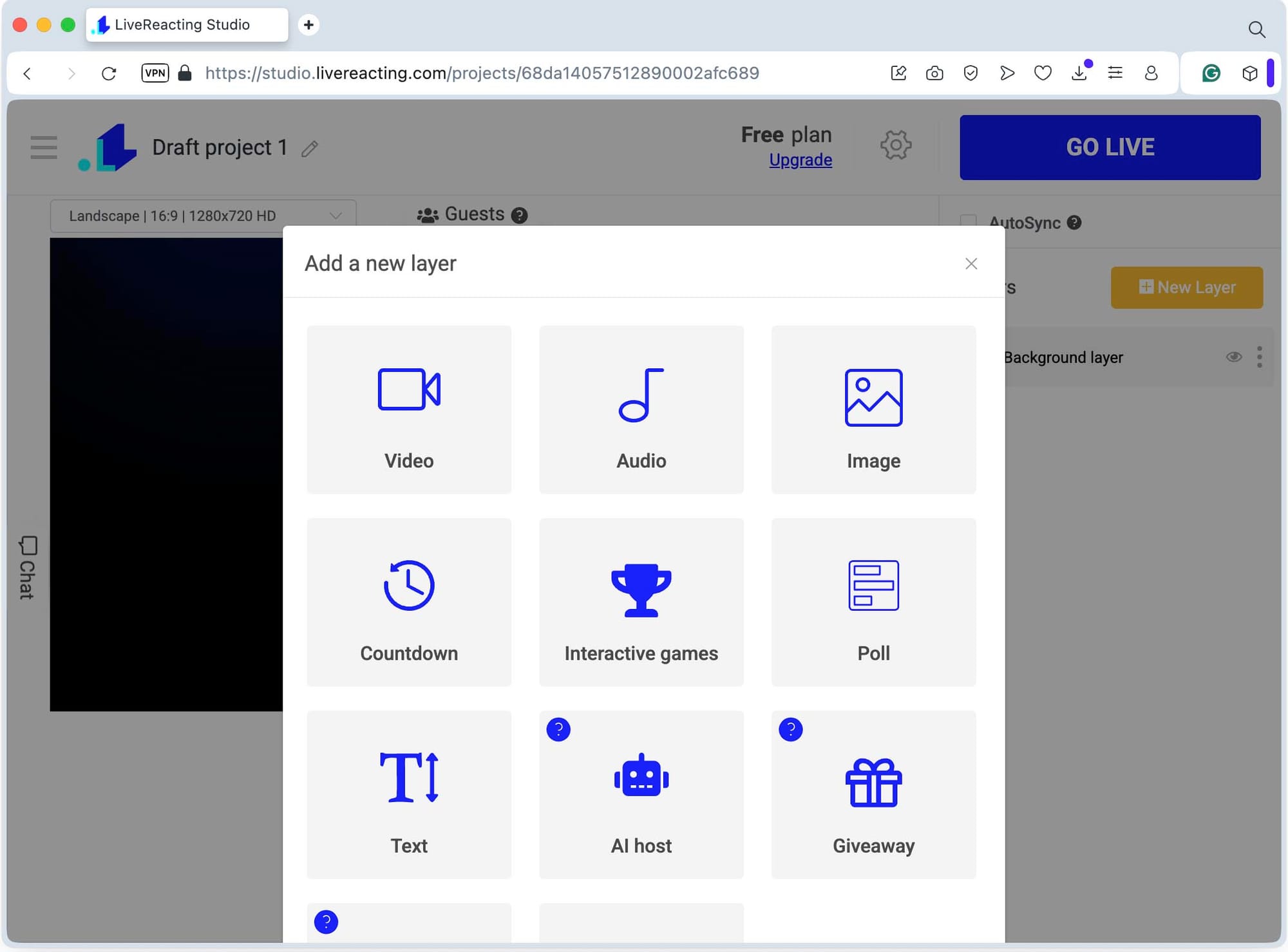1288x952 pixels.
Task: Select the AI host robot tile
Action: [x=641, y=794]
